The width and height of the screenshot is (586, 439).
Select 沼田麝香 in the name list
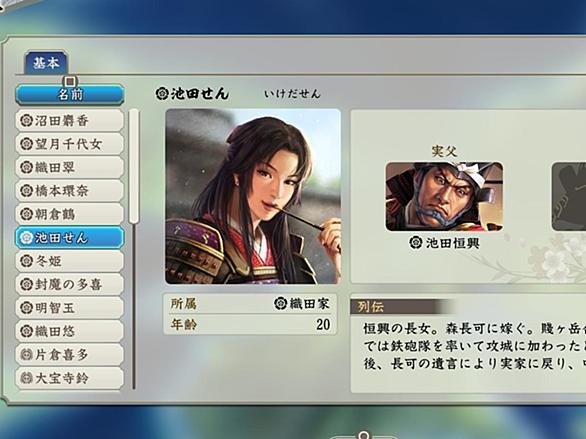click(70, 121)
